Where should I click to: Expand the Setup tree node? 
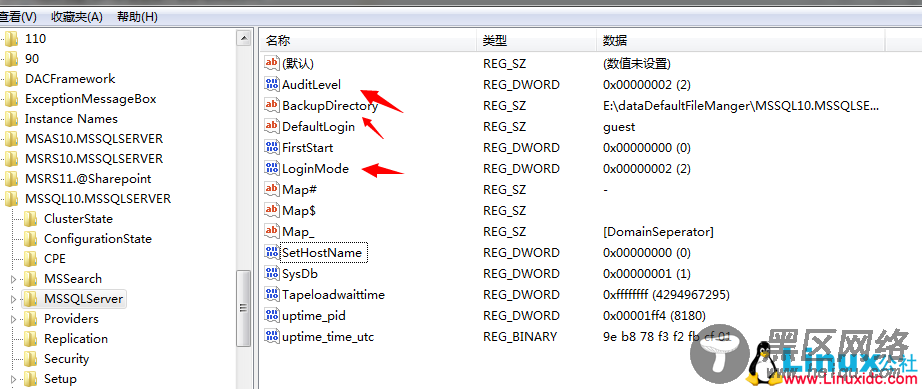(14, 379)
